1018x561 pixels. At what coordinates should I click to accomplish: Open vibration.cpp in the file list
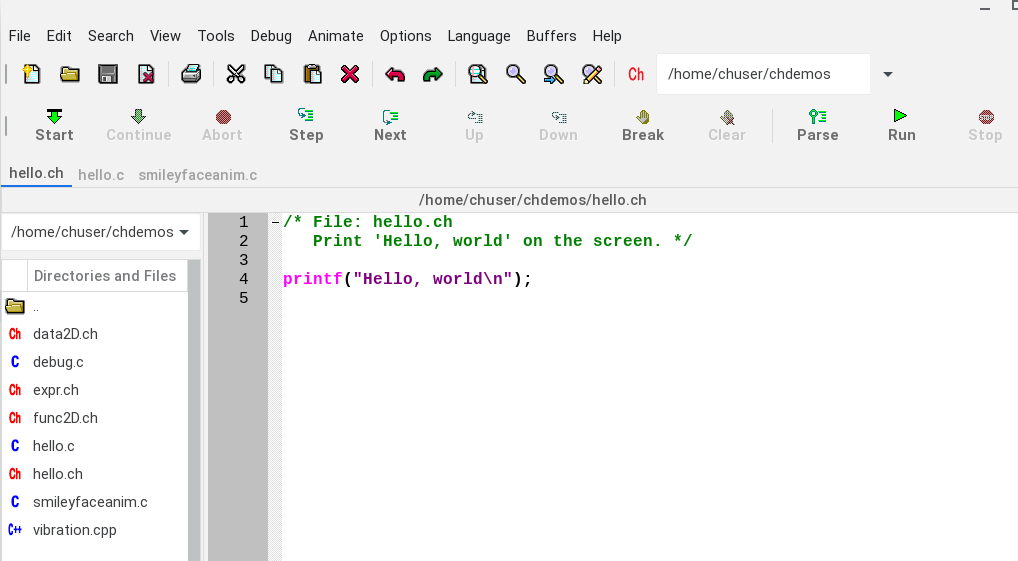coord(74,530)
